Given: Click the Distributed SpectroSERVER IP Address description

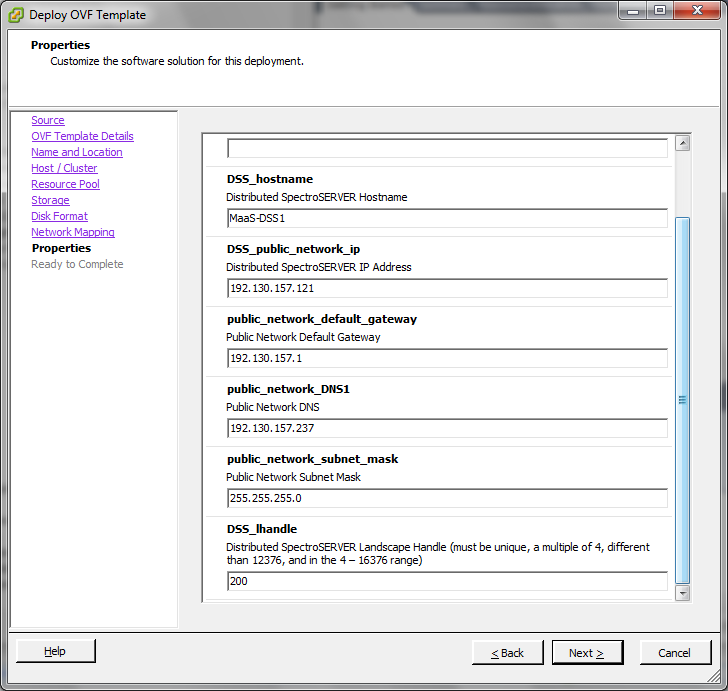Looking at the screenshot, I should 318,267.
